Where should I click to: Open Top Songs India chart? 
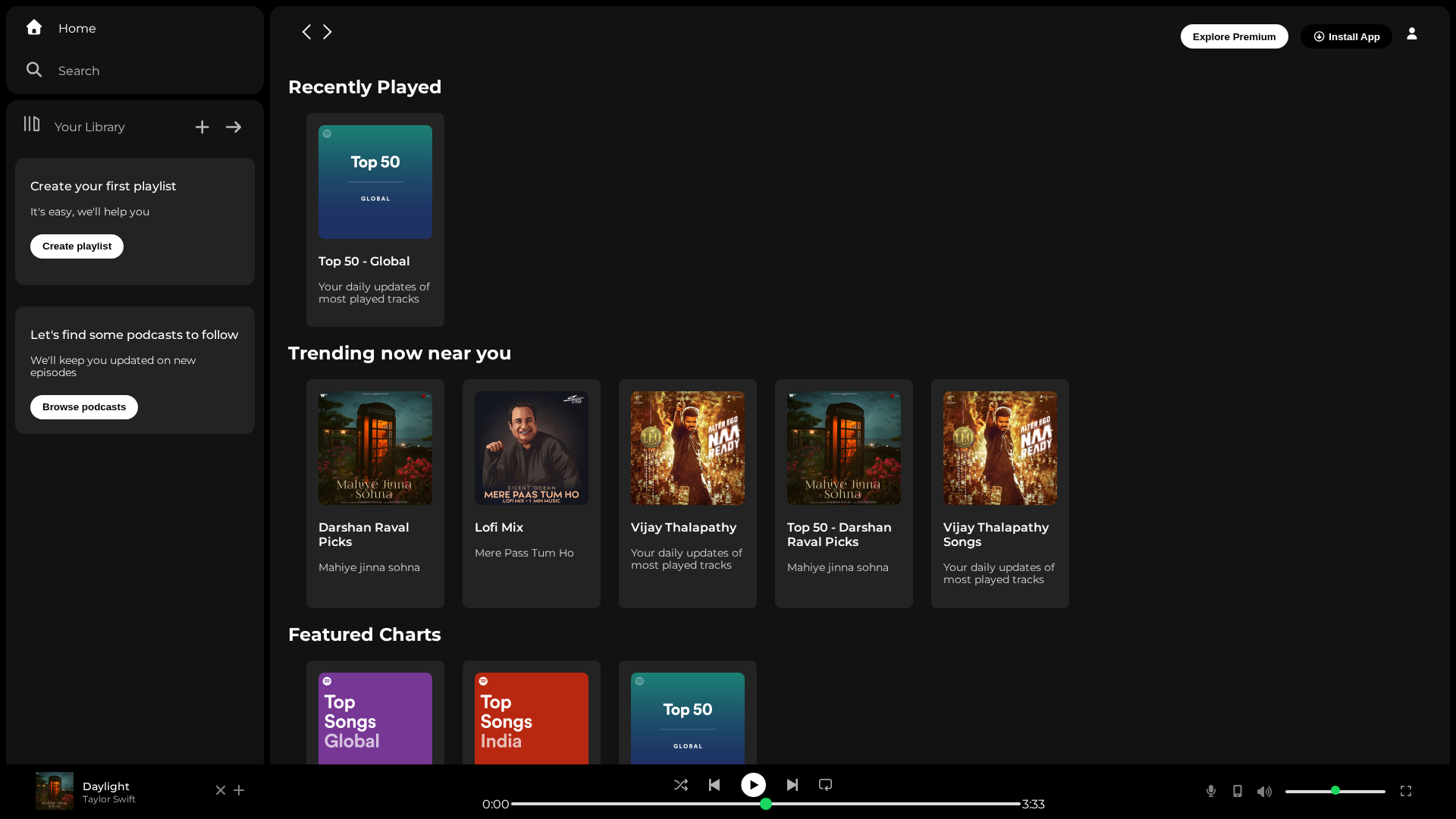click(x=532, y=713)
